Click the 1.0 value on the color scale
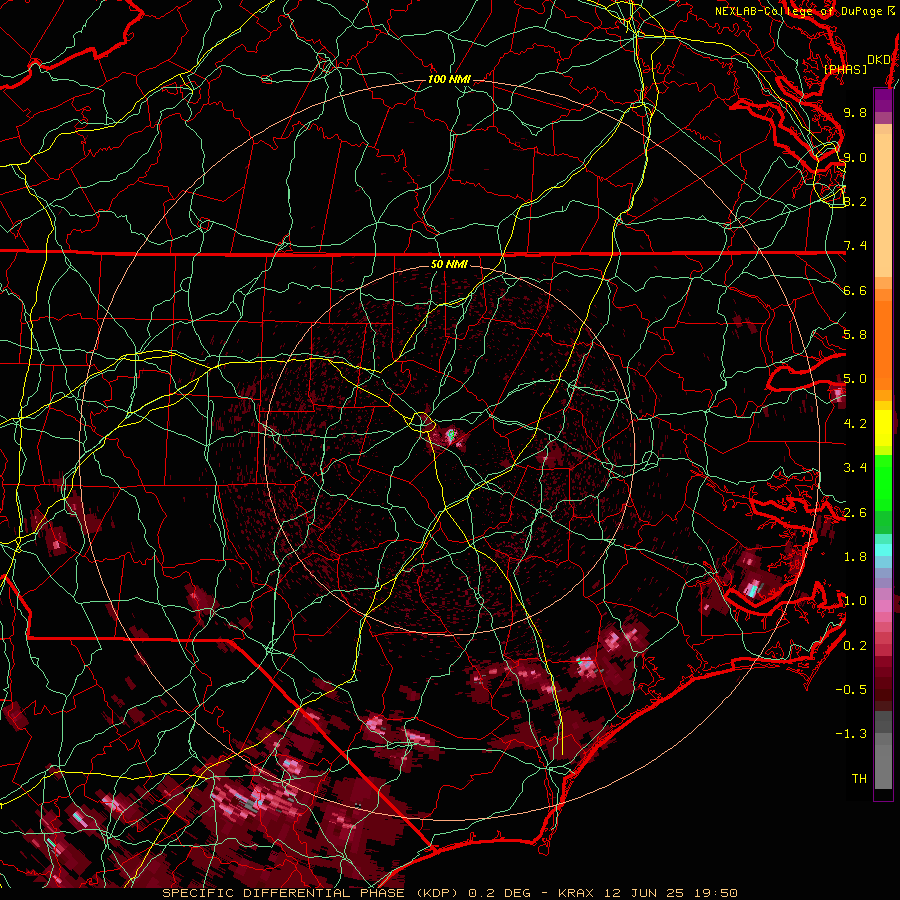This screenshot has height=900, width=900. click(x=855, y=601)
